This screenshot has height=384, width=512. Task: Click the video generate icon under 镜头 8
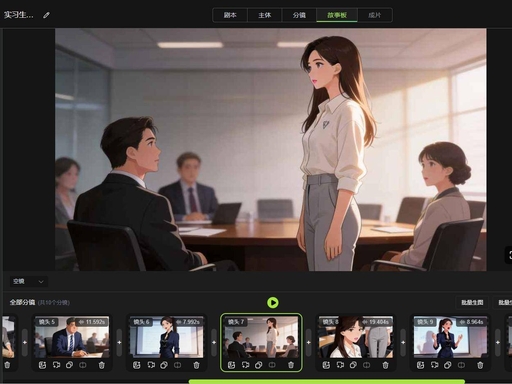point(340,365)
